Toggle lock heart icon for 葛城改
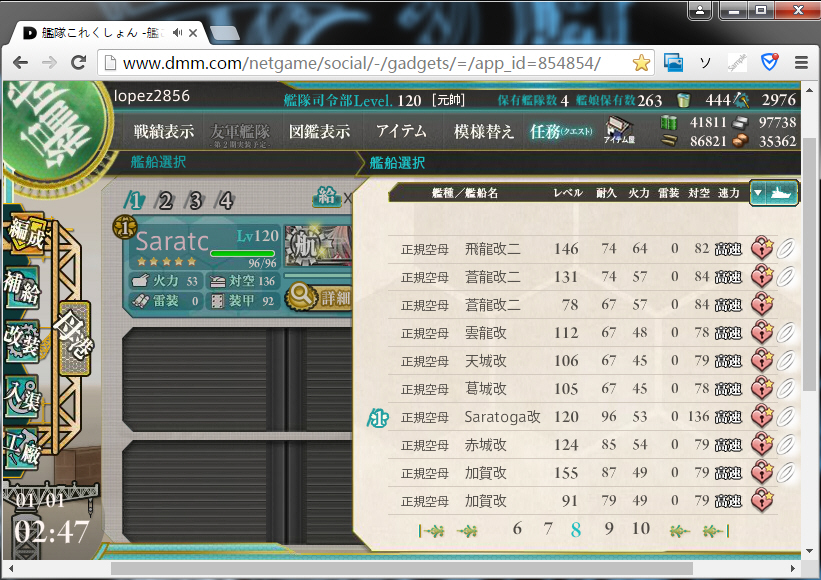The width and height of the screenshot is (821, 580). tap(762, 388)
